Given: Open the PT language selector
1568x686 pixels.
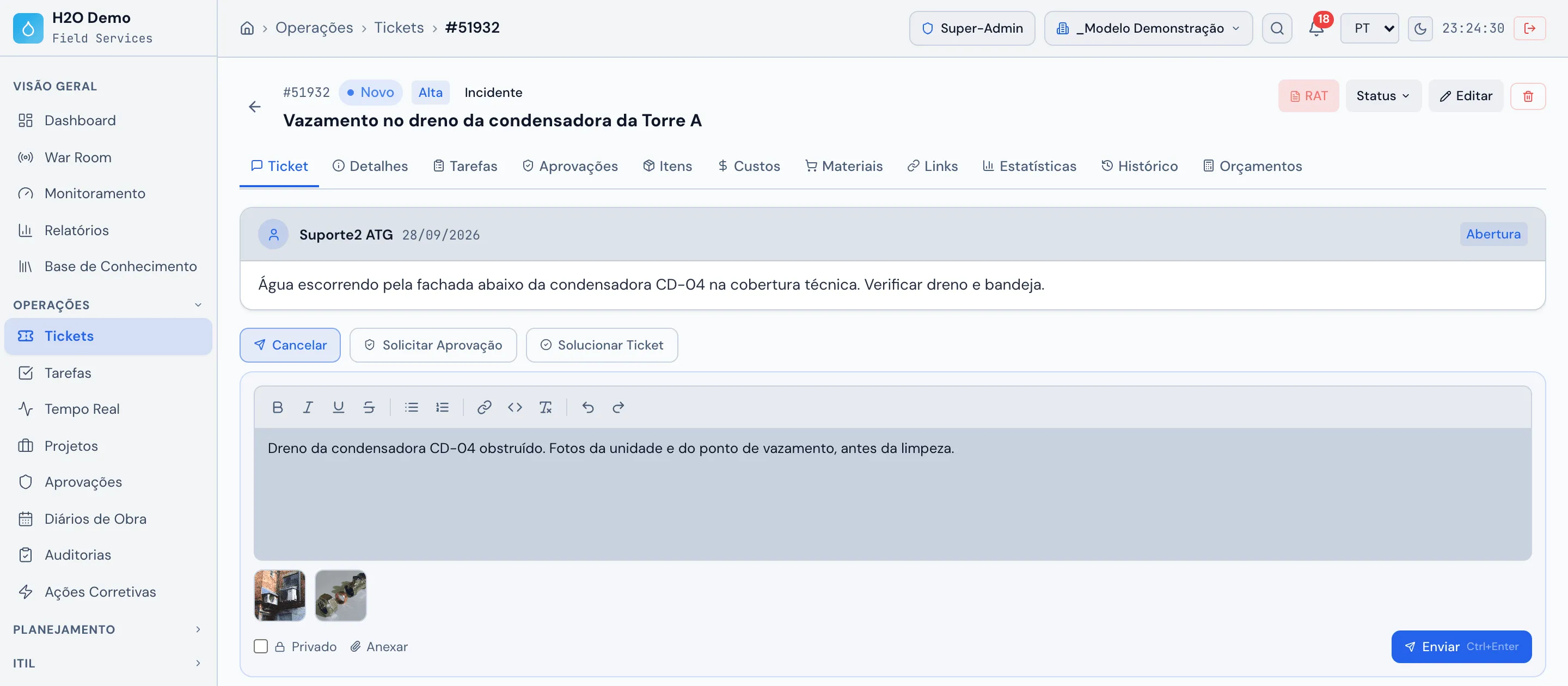Looking at the screenshot, I should click(x=1370, y=28).
